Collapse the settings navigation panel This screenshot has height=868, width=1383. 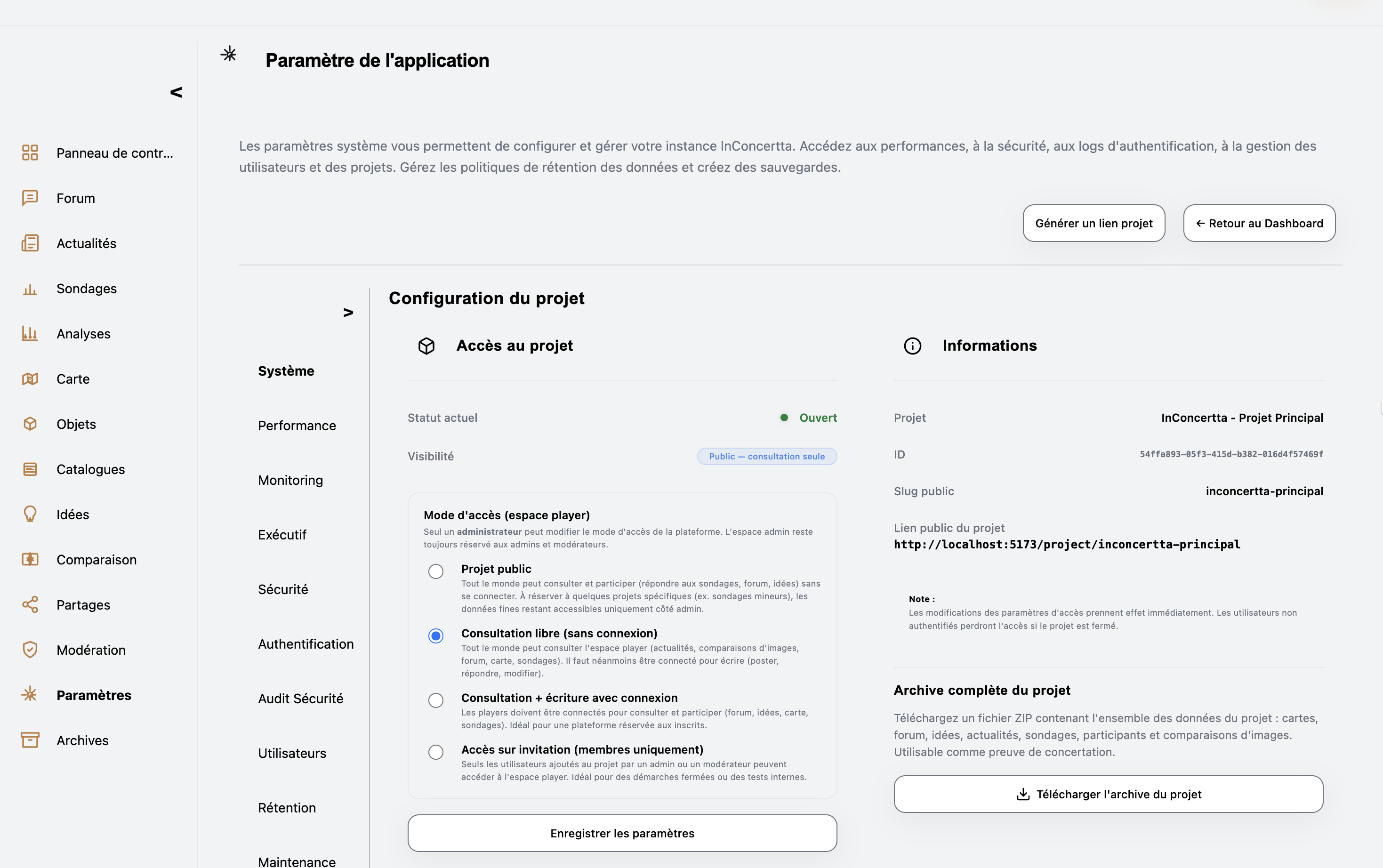[x=348, y=312]
